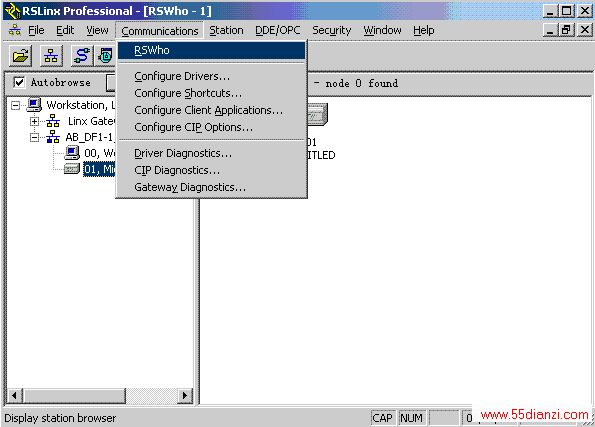Image resolution: width=595 pixels, height=427 pixels.
Task: Click the 00 workstation node computer icon
Action: [x=72, y=153]
